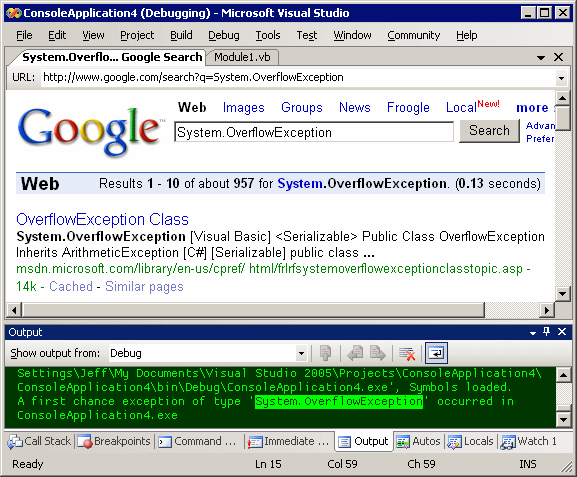The image size is (577, 477).
Task: Click the Google search query field
Action: pyautogui.click(x=314, y=132)
